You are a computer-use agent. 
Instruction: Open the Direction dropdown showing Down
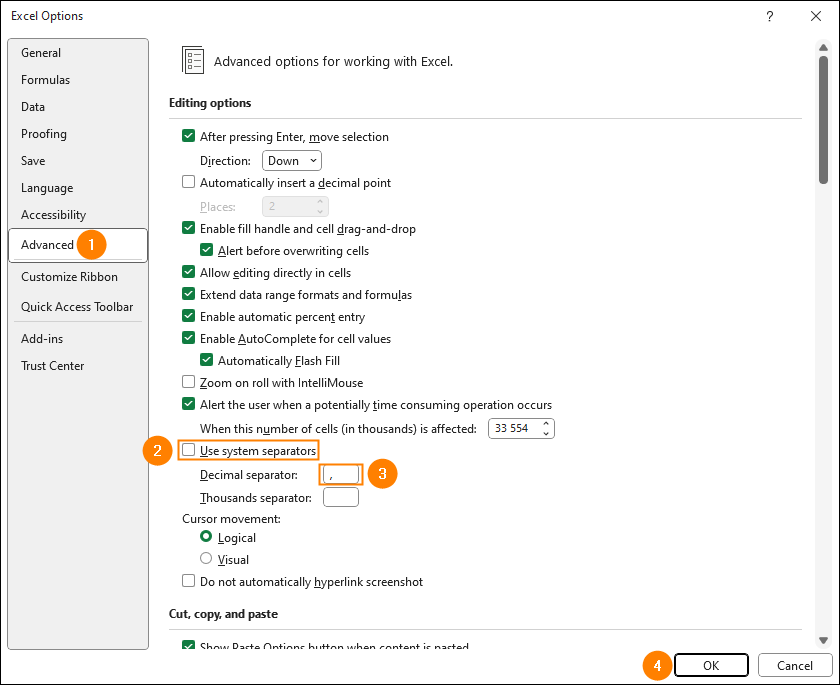click(292, 161)
